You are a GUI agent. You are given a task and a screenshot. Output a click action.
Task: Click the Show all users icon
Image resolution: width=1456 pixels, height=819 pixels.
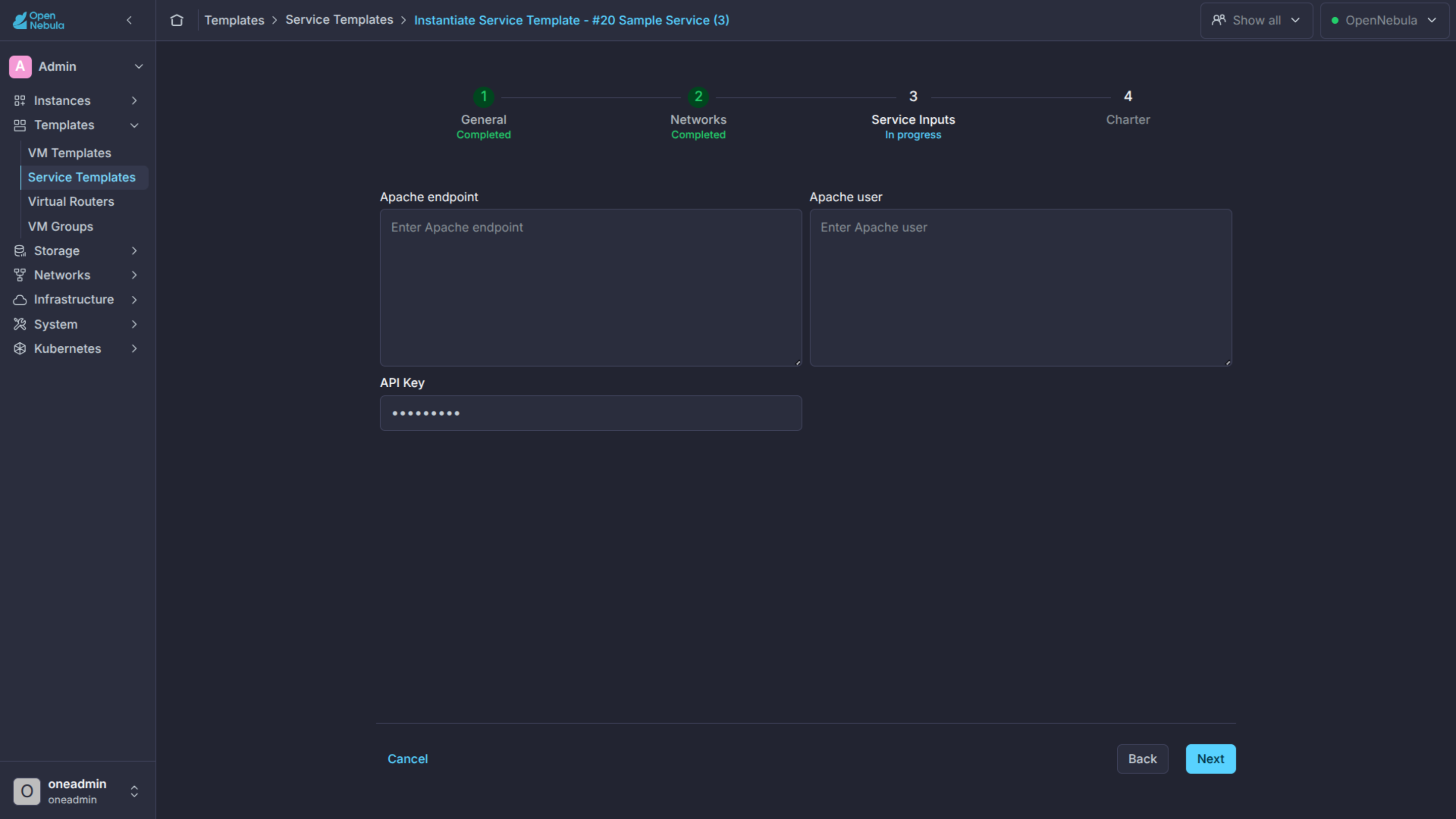[1218, 20]
